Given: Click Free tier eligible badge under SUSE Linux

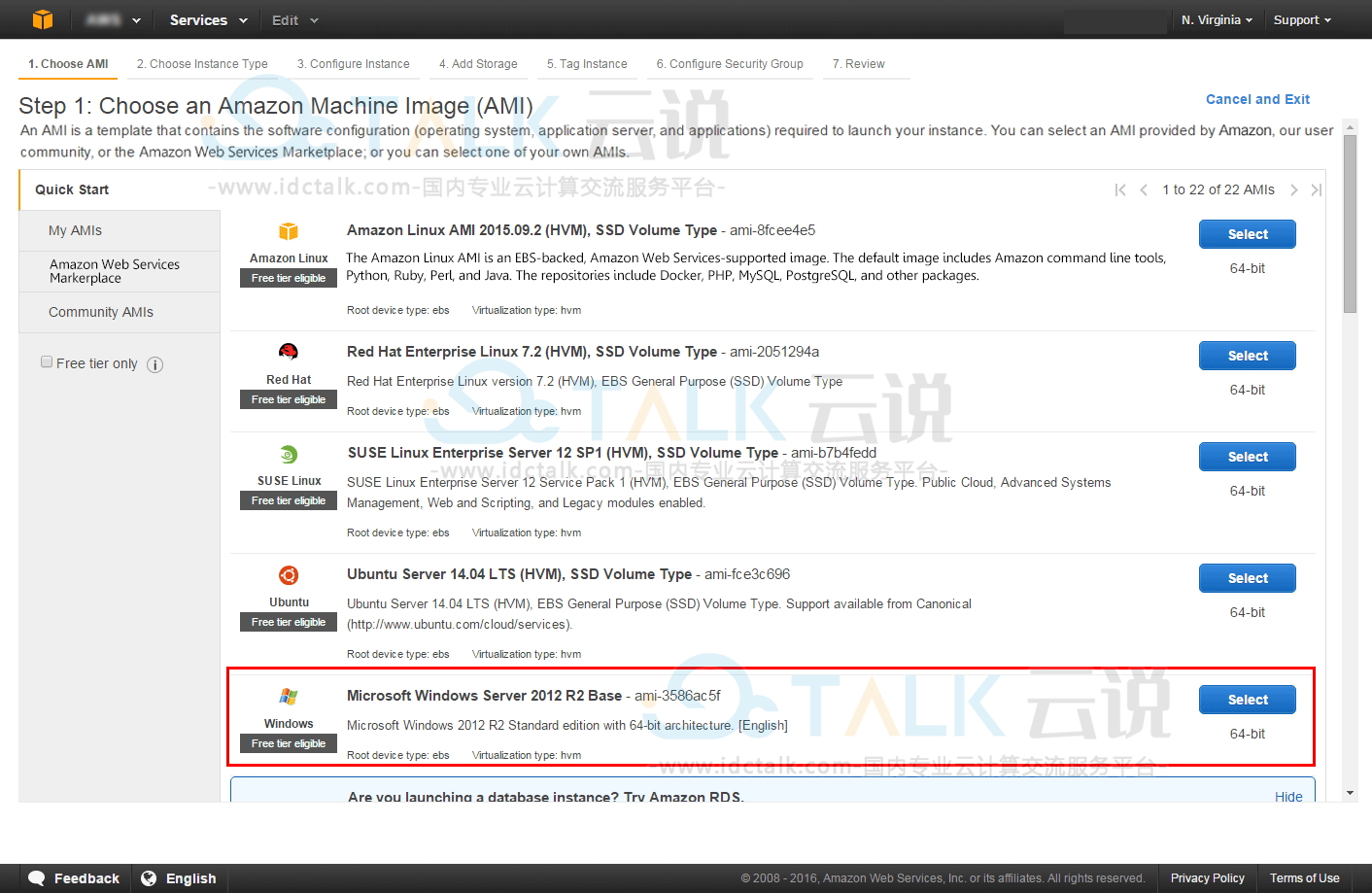Looking at the screenshot, I should click(x=289, y=500).
